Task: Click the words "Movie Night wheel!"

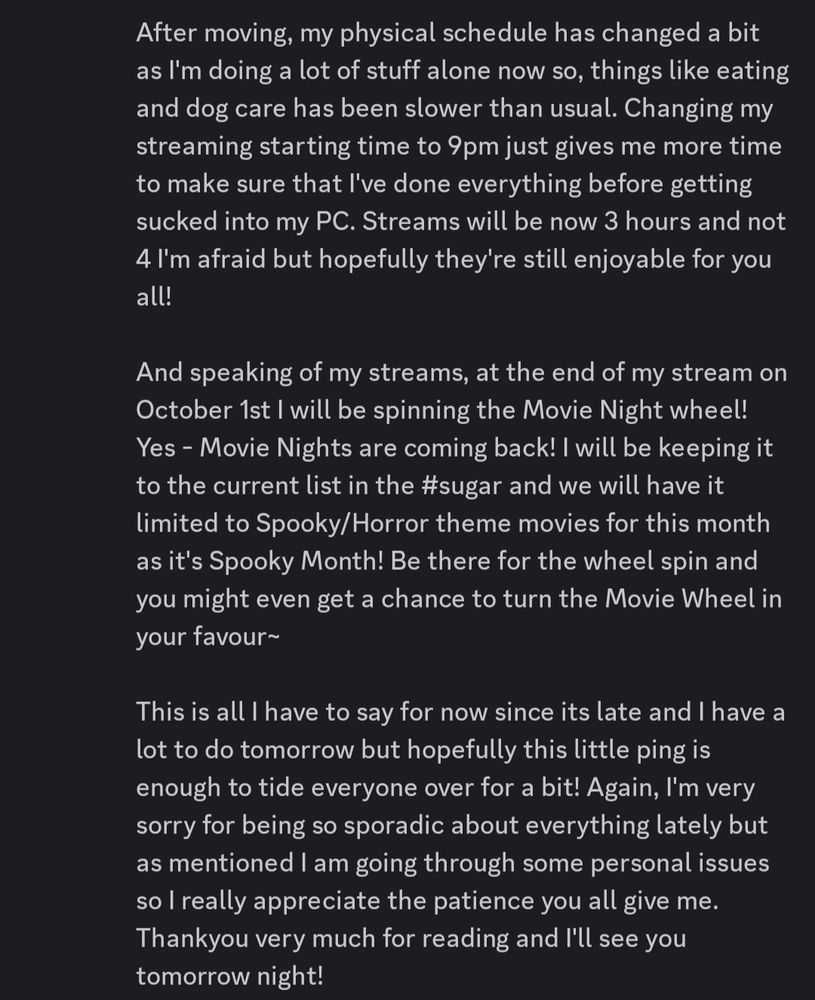Action: coord(635,410)
